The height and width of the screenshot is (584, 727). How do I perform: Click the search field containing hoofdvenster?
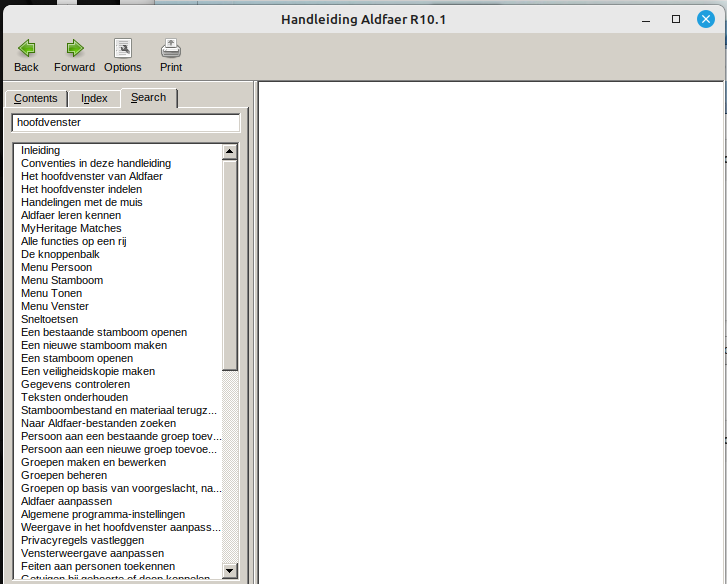pos(125,122)
